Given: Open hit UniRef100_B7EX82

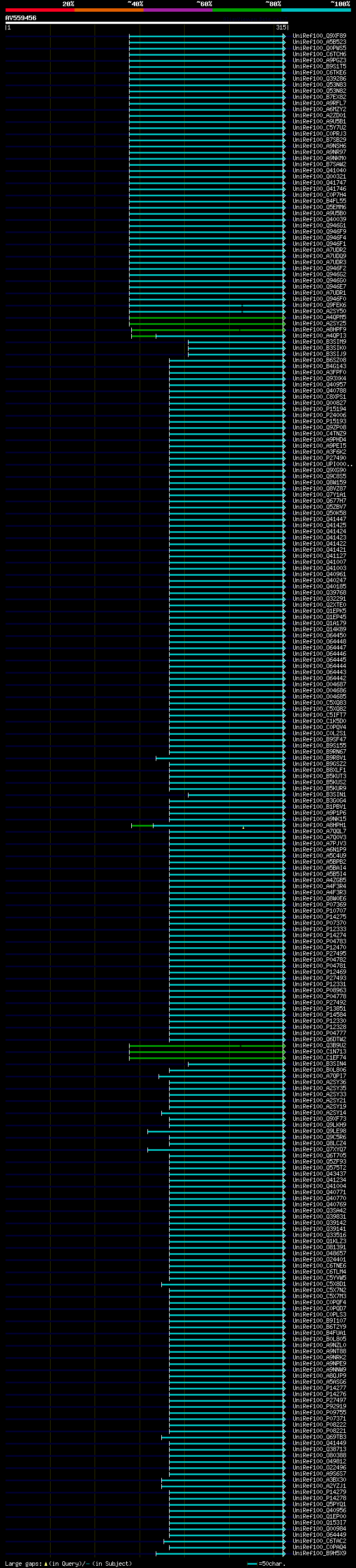Looking at the screenshot, I should click(319, 97).
